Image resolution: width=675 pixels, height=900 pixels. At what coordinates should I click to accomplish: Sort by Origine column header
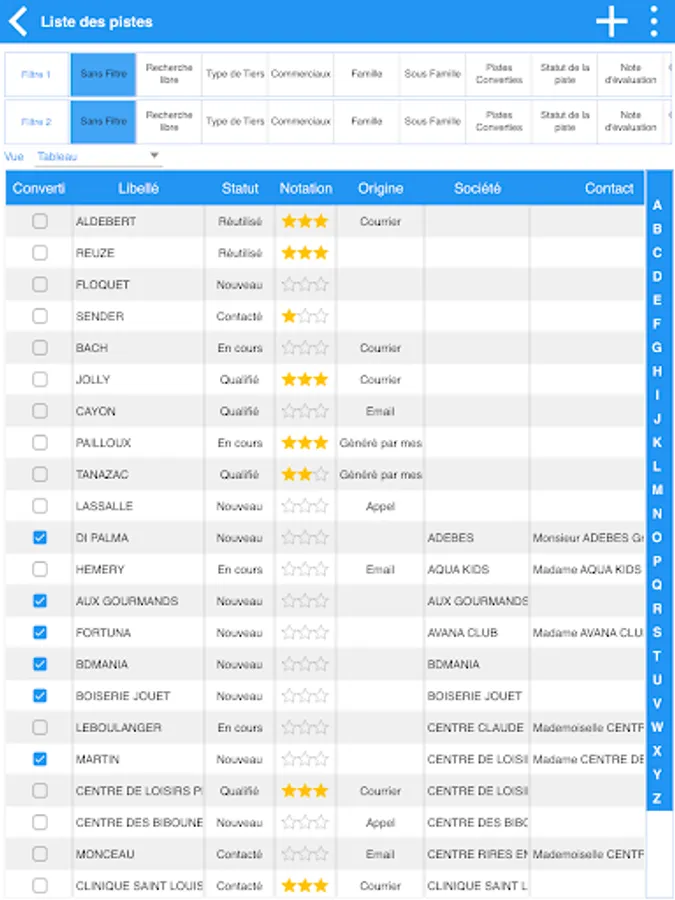point(381,188)
